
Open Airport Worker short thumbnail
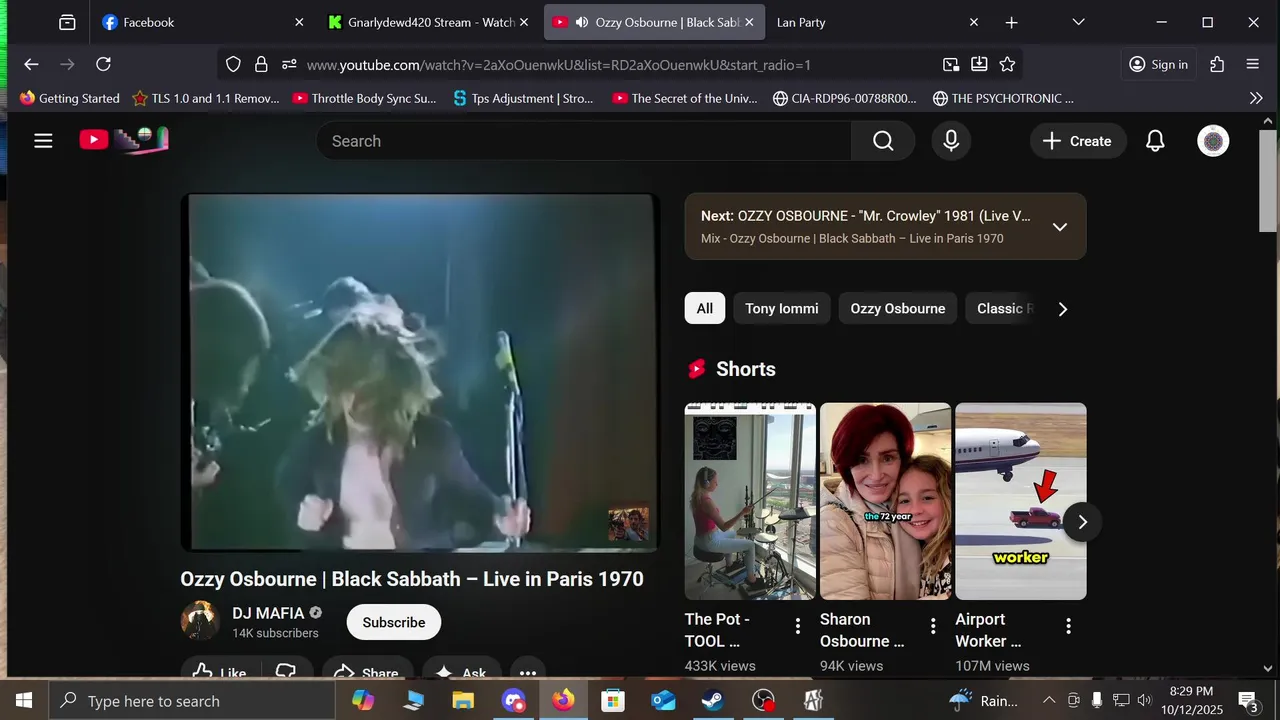pos(1021,501)
